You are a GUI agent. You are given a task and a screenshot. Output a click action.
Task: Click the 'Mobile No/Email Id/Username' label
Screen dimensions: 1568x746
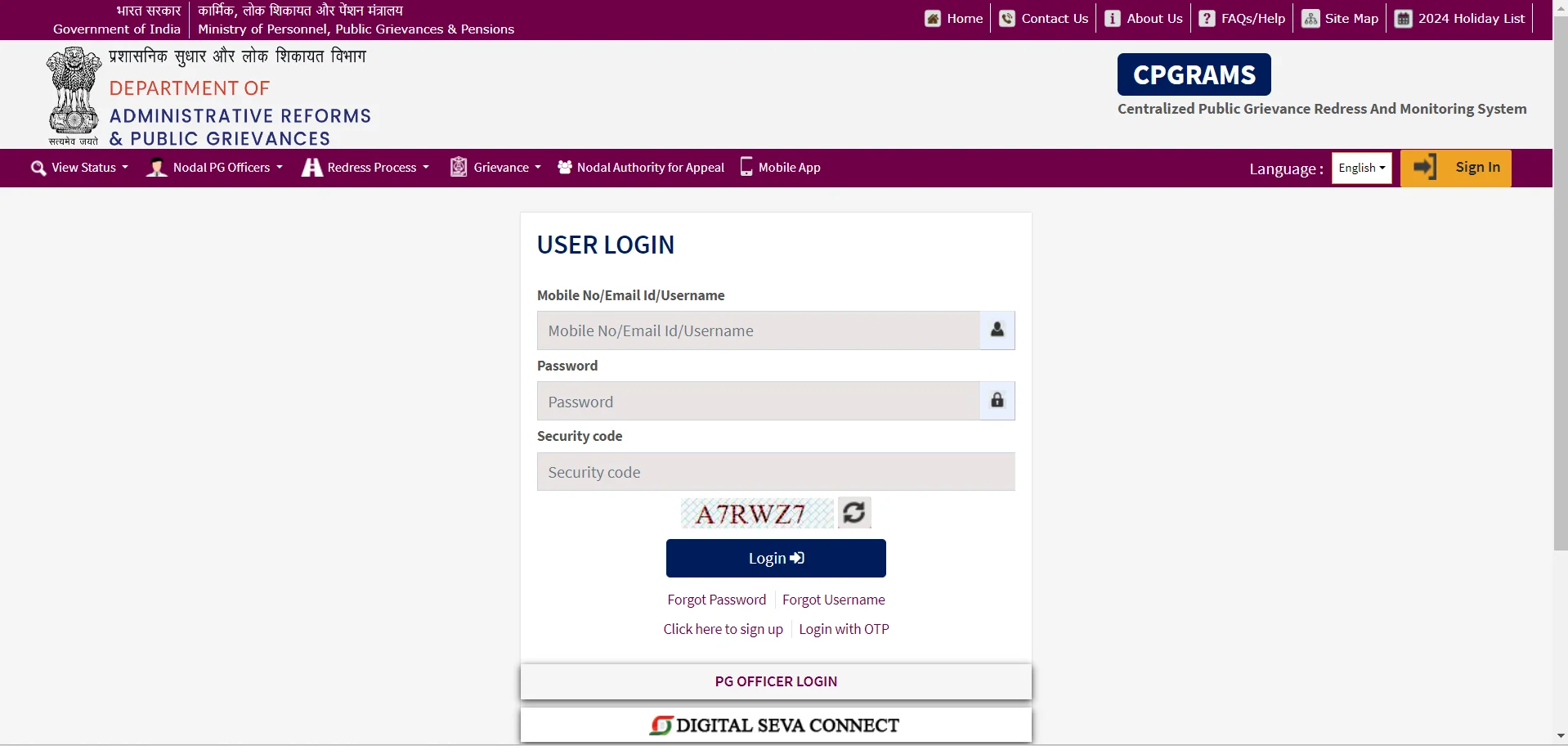pyautogui.click(x=631, y=295)
